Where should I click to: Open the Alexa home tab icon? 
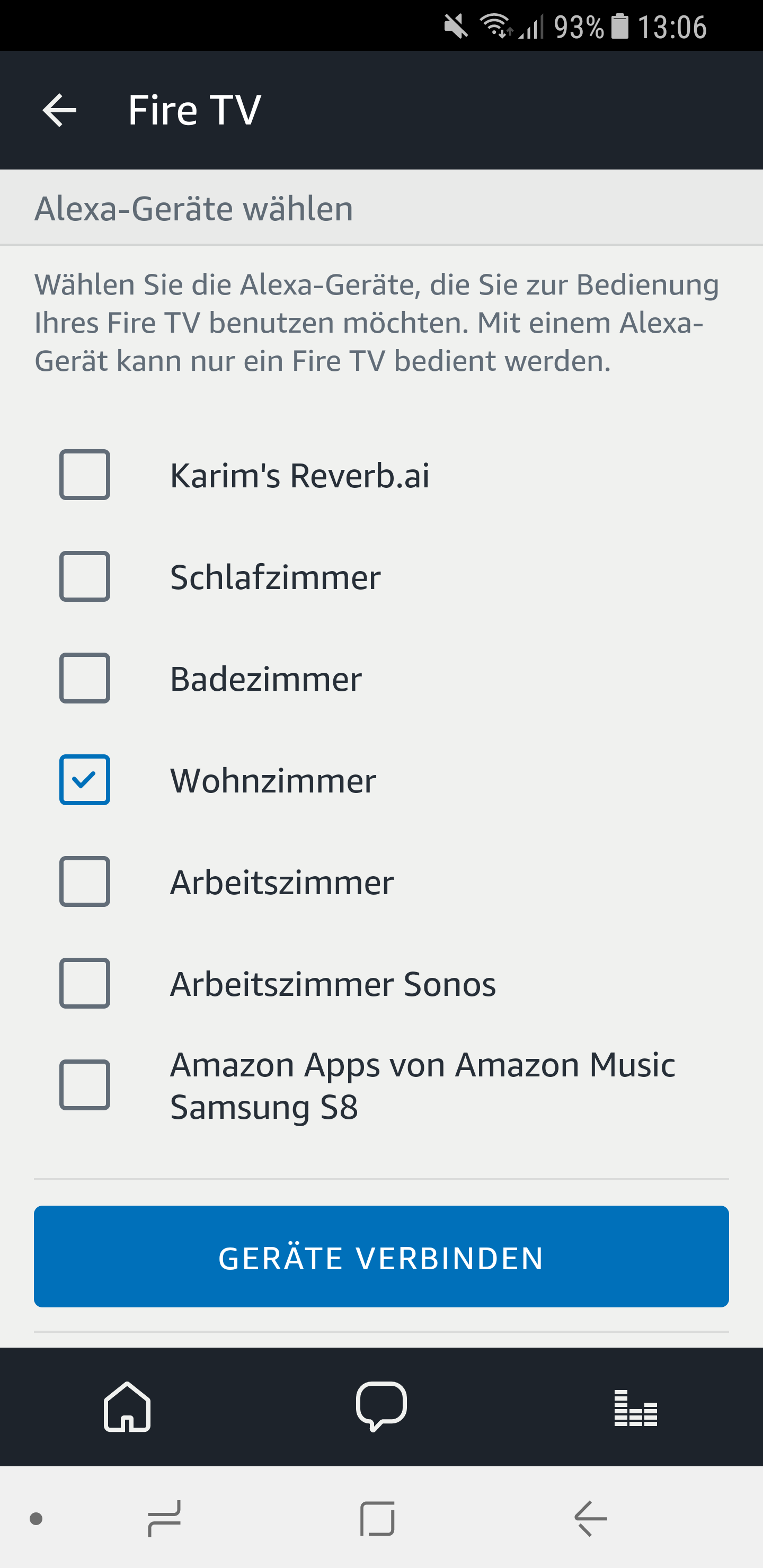127,1406
